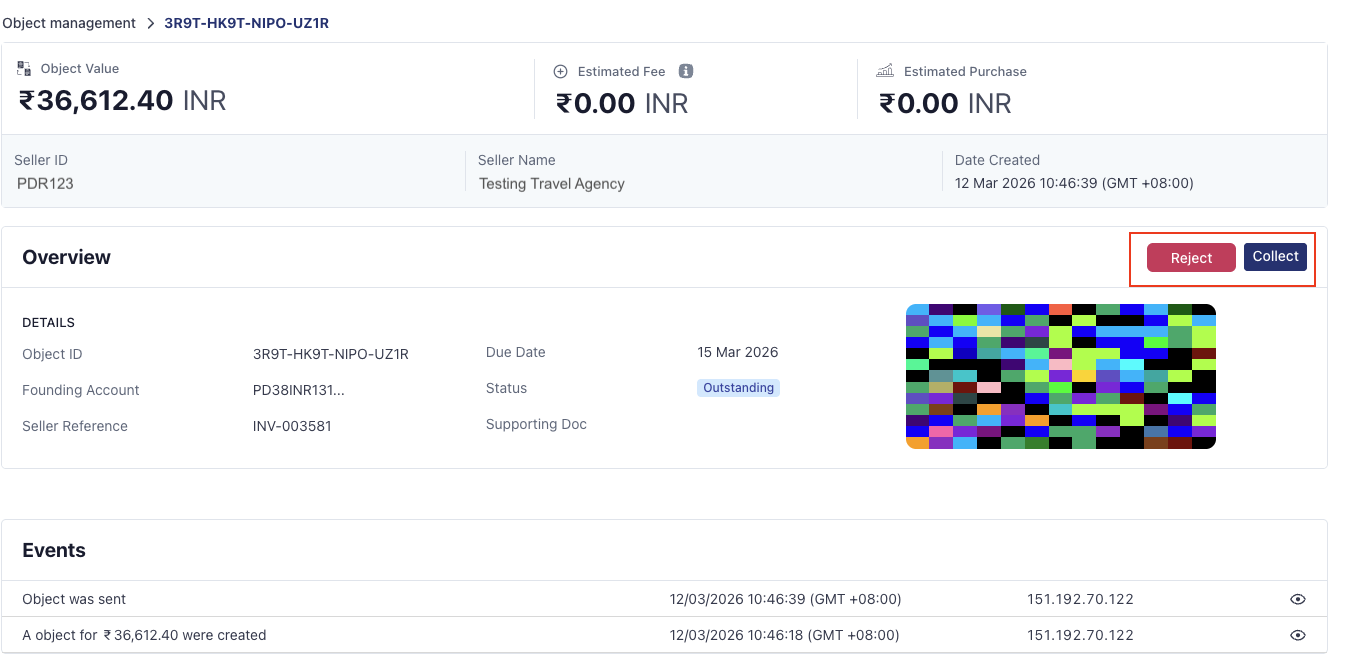View details of 'Object was sent' event

pos(1298,599)
